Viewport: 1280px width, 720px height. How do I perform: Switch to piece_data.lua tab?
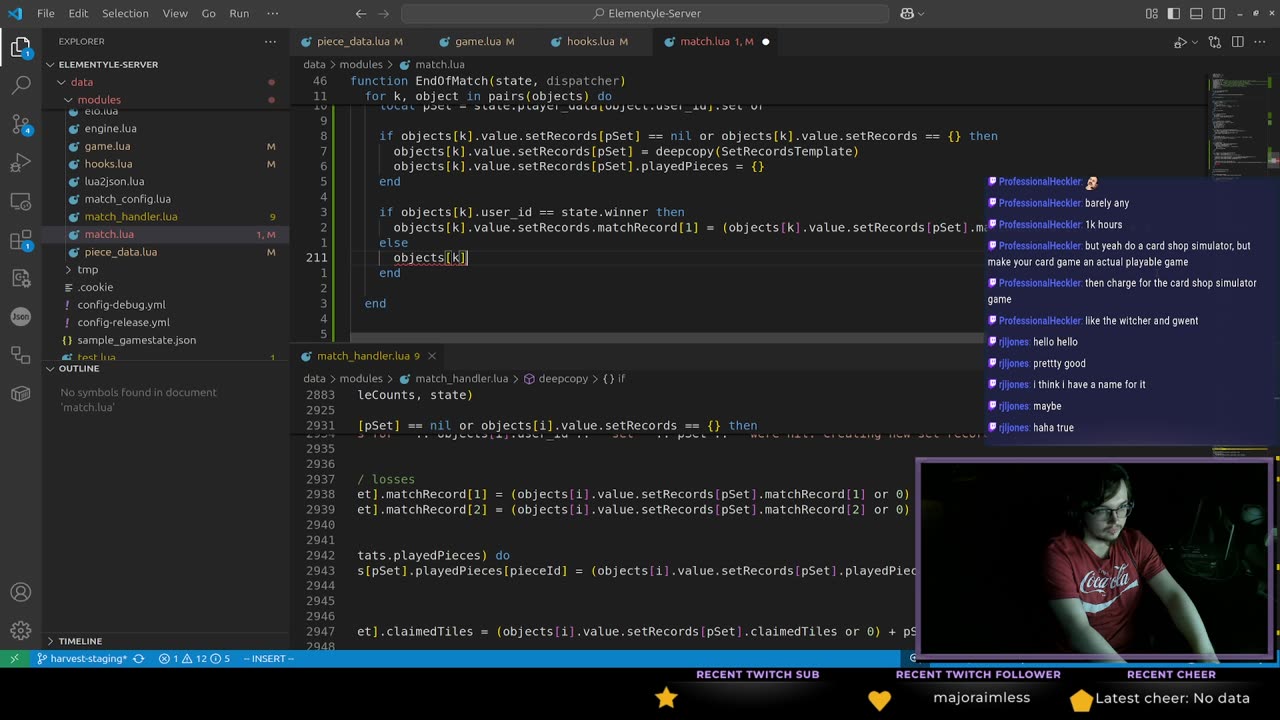[353, 42]
